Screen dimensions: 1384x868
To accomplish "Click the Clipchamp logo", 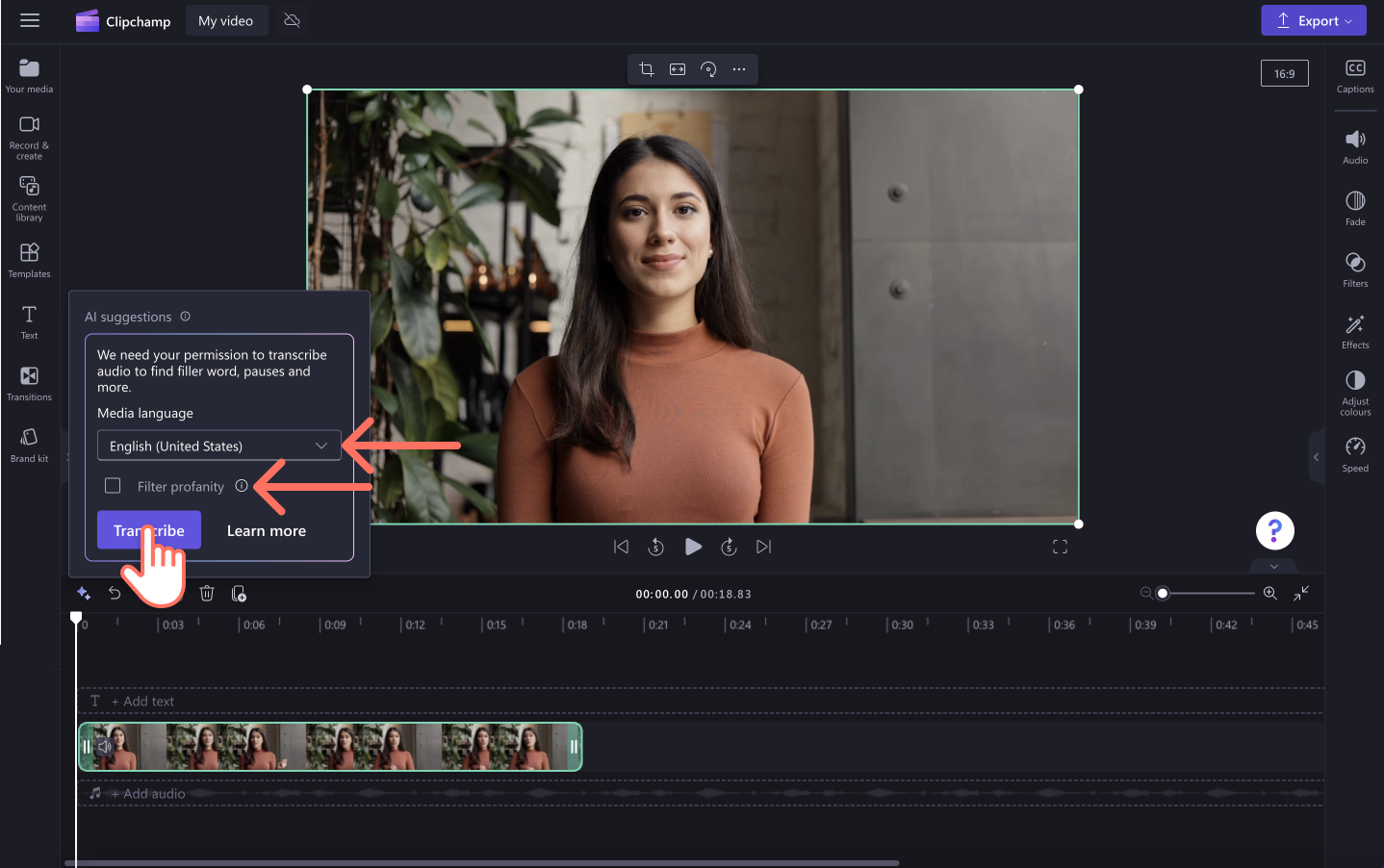I will coord(123,21).
